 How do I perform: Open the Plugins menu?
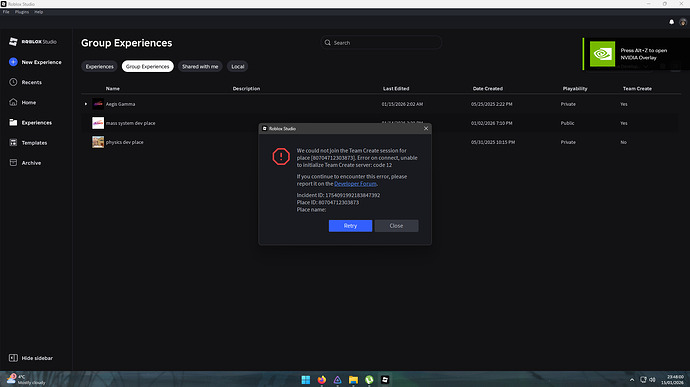[x=22, y=12]
